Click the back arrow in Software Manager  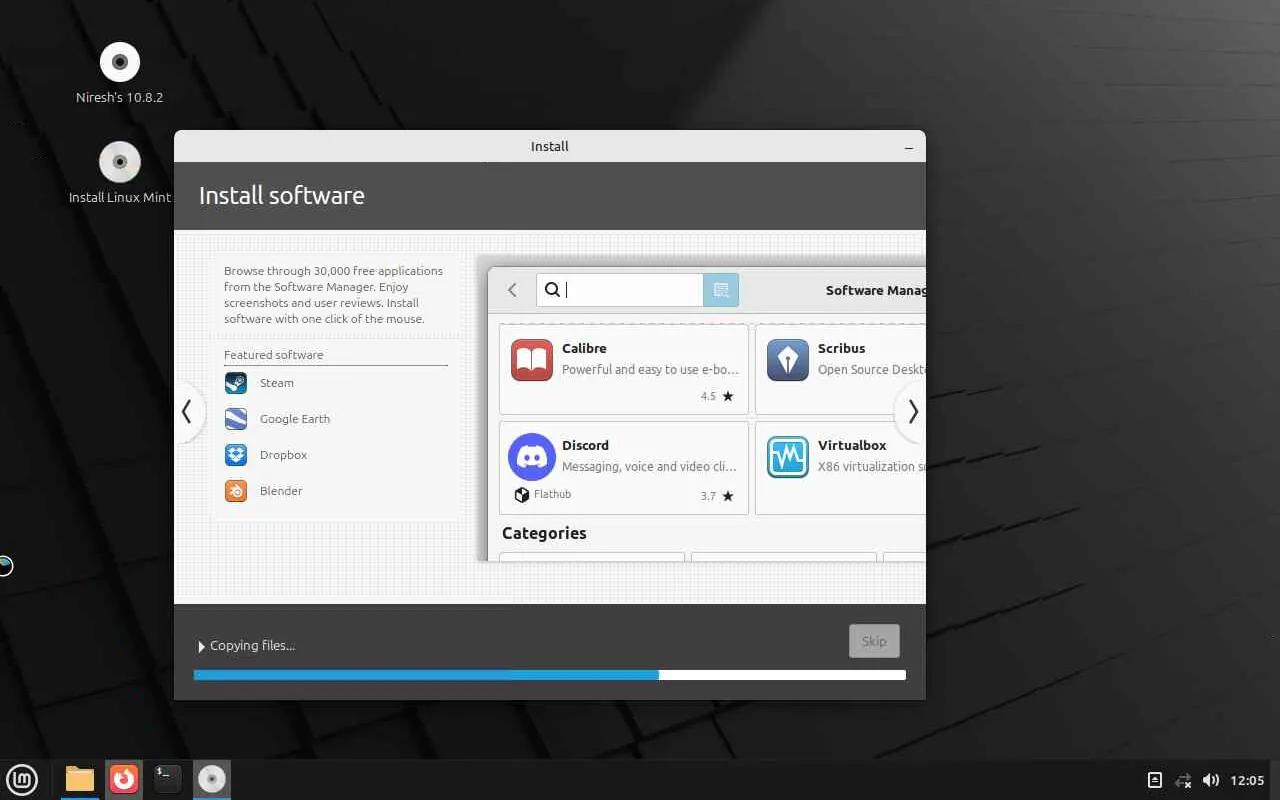512,290
